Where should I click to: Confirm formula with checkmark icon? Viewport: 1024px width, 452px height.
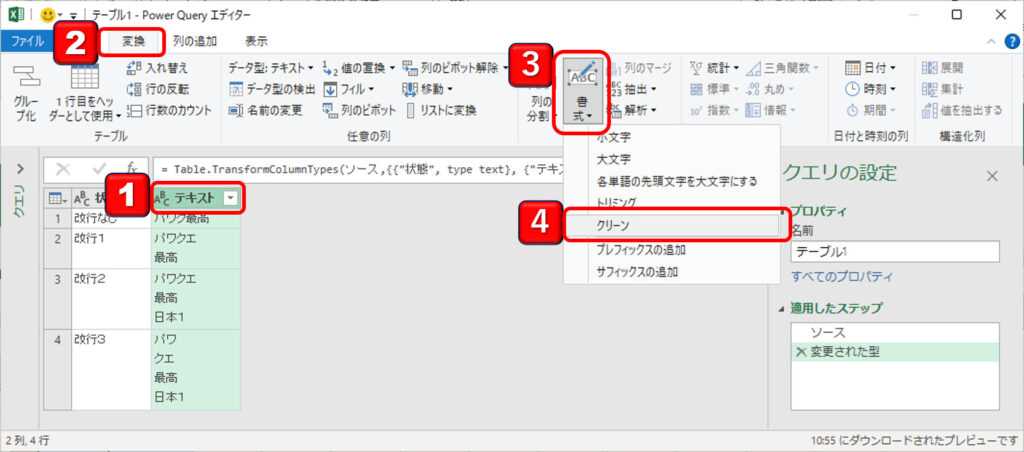(99, 169)
